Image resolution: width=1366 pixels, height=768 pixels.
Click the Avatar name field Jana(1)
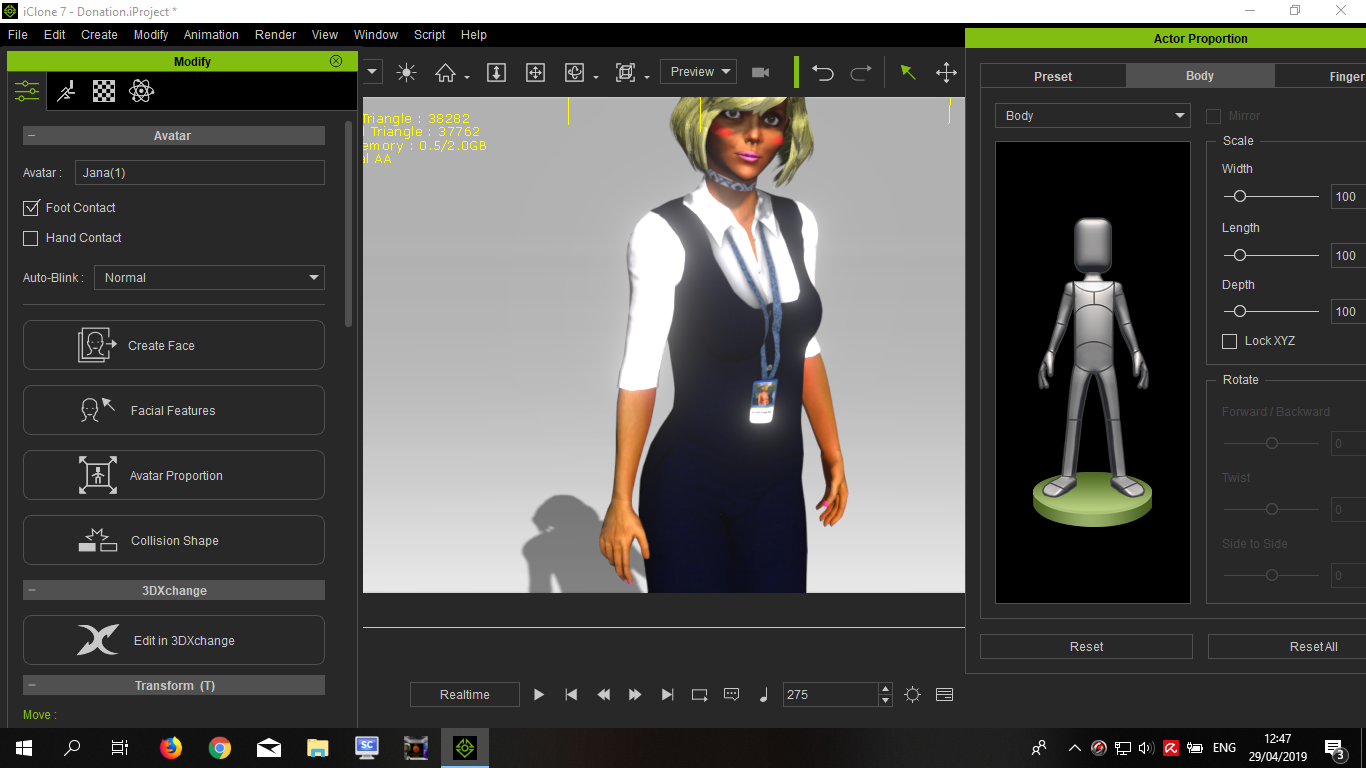coord(200,173)
